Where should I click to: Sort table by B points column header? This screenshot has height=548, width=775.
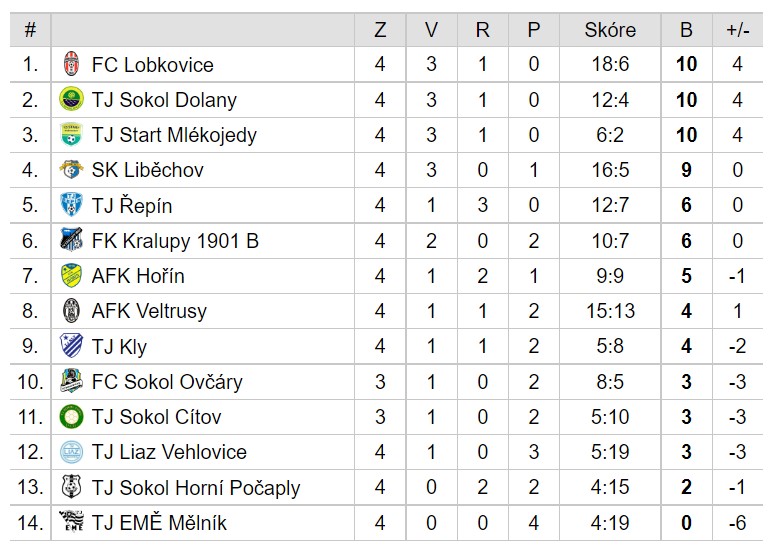pyautogui.click(x=686, y=30)
